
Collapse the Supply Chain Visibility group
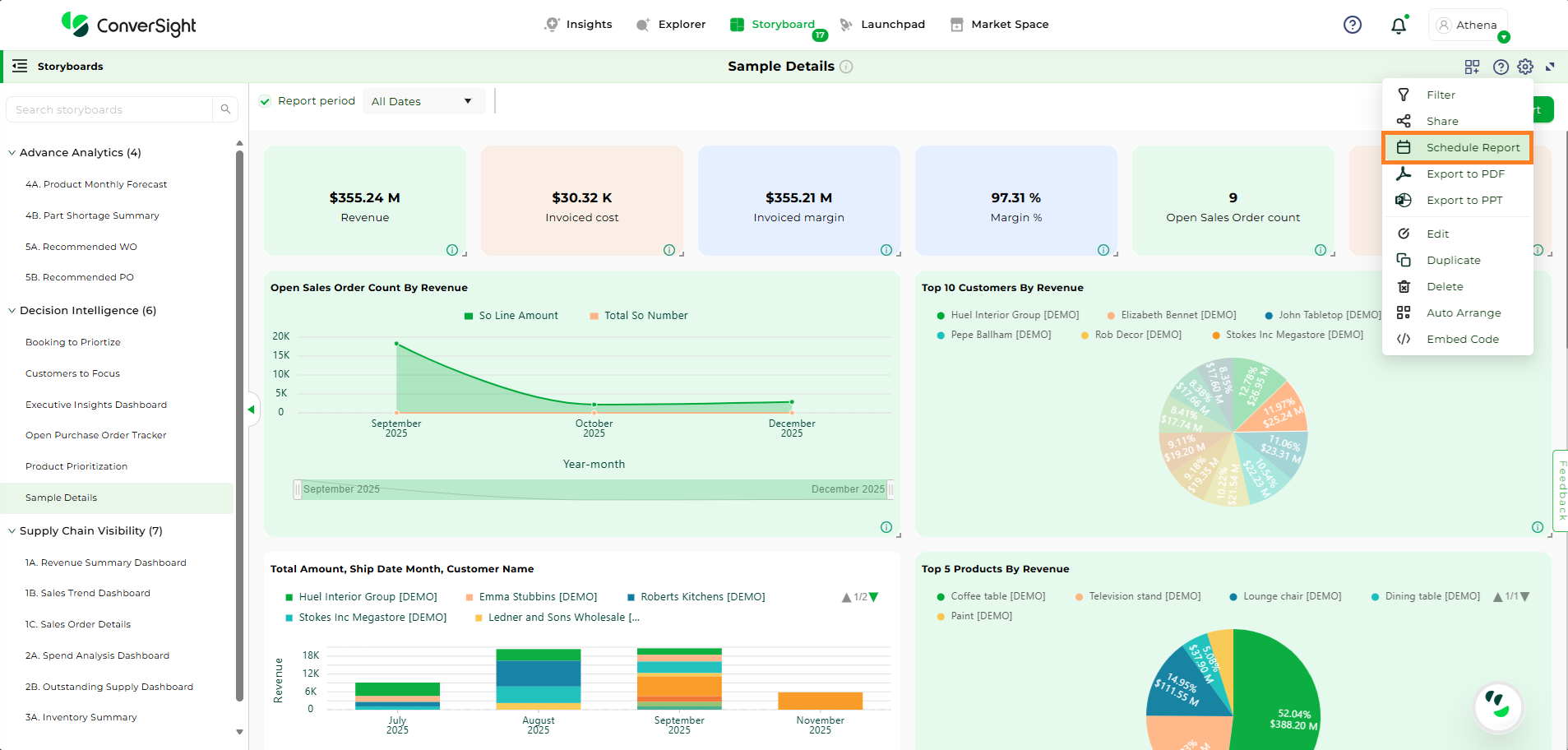(12, 531)
